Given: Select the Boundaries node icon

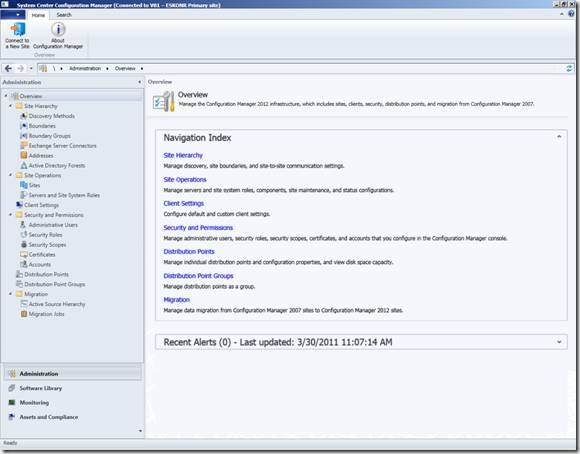Looking at the screenshot, I should pyautogui.click(x=24, y=126).
